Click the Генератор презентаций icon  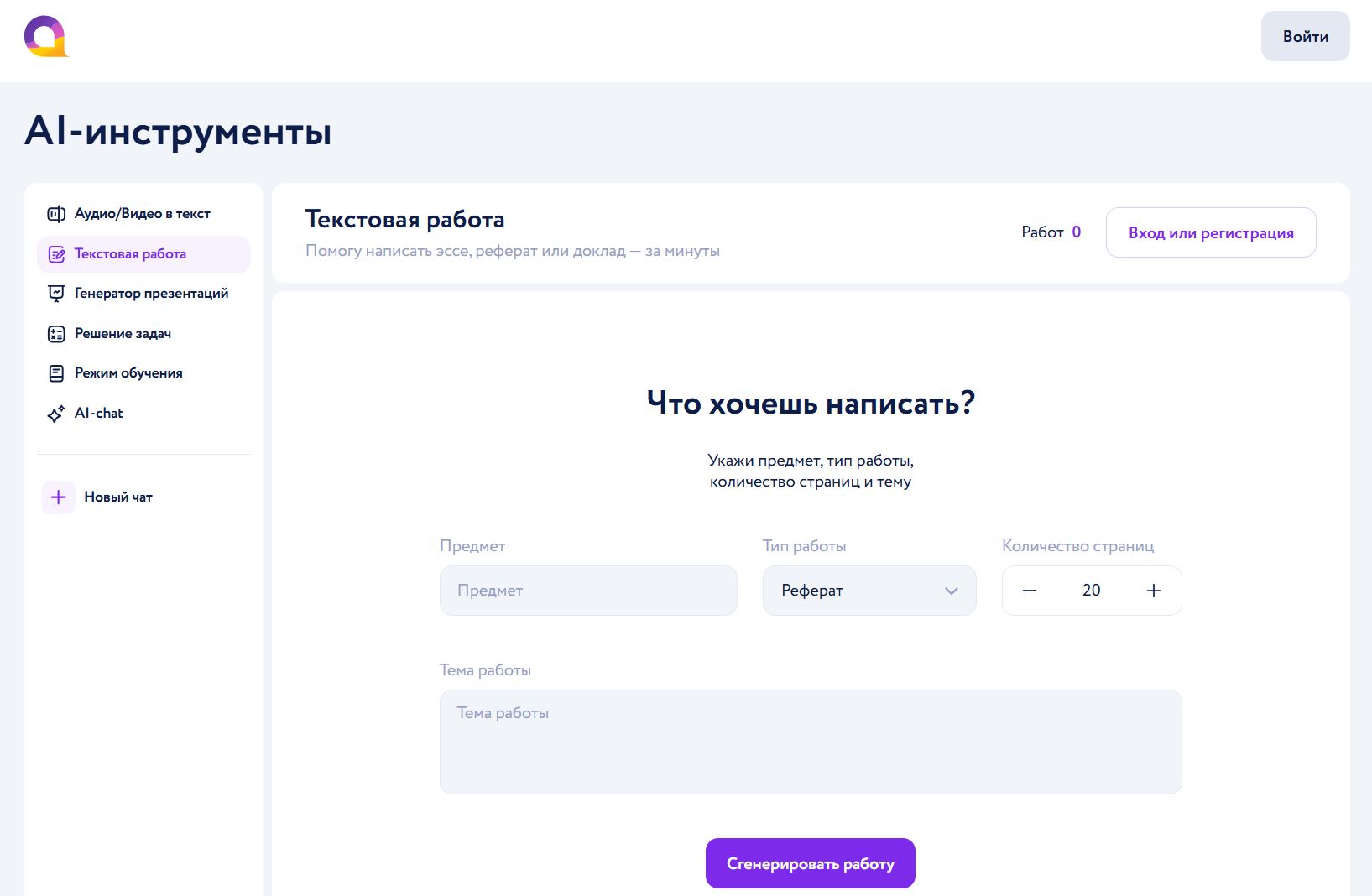point(56,294)
